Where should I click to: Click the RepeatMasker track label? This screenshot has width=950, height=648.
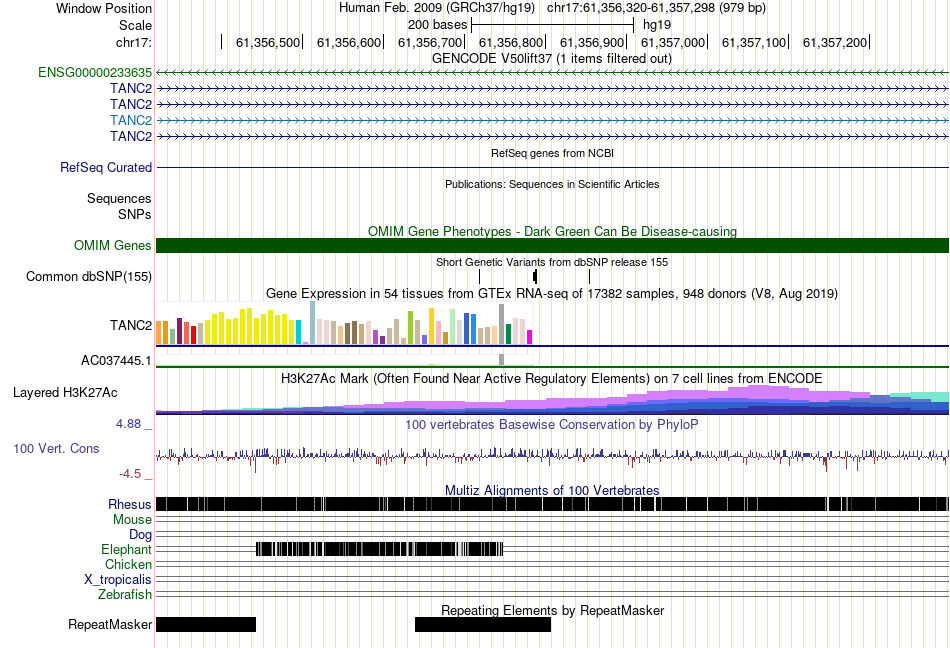[x=110, y=624]
